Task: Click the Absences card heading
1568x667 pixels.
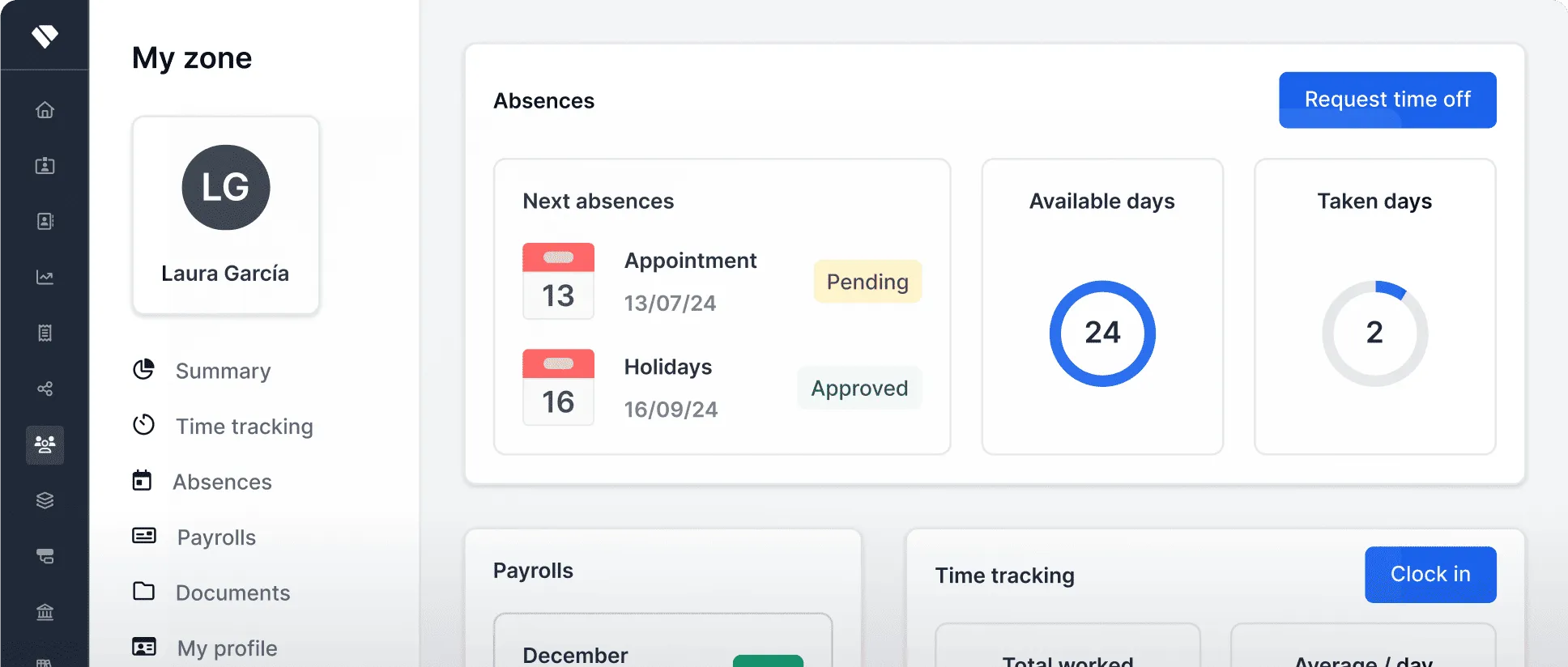Action: (x=544, y=100)
